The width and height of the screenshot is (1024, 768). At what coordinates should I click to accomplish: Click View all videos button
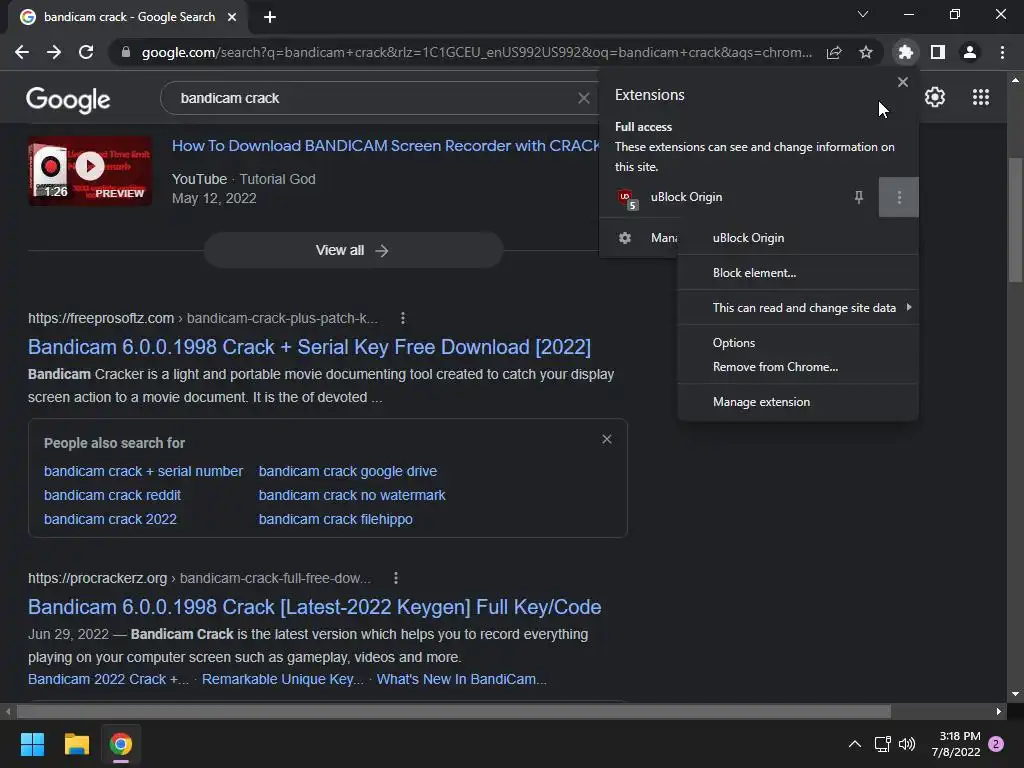(353, 250)
